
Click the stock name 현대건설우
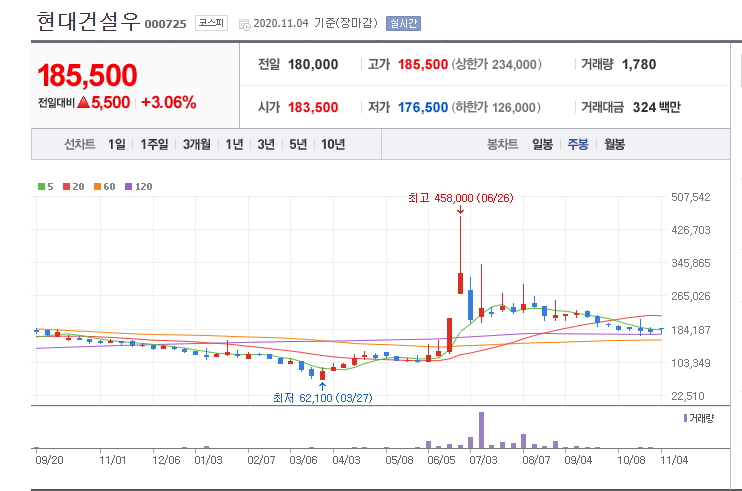(88, 21)
